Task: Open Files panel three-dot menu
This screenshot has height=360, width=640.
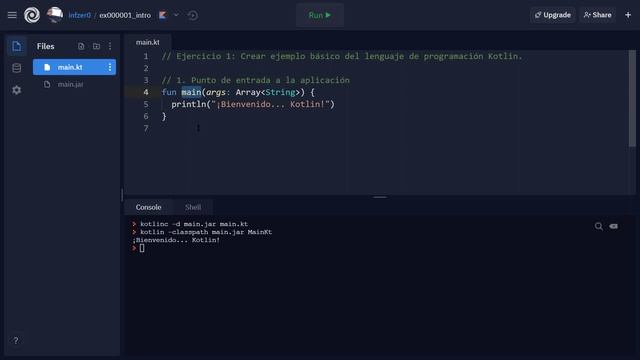Action: point(110,46)
